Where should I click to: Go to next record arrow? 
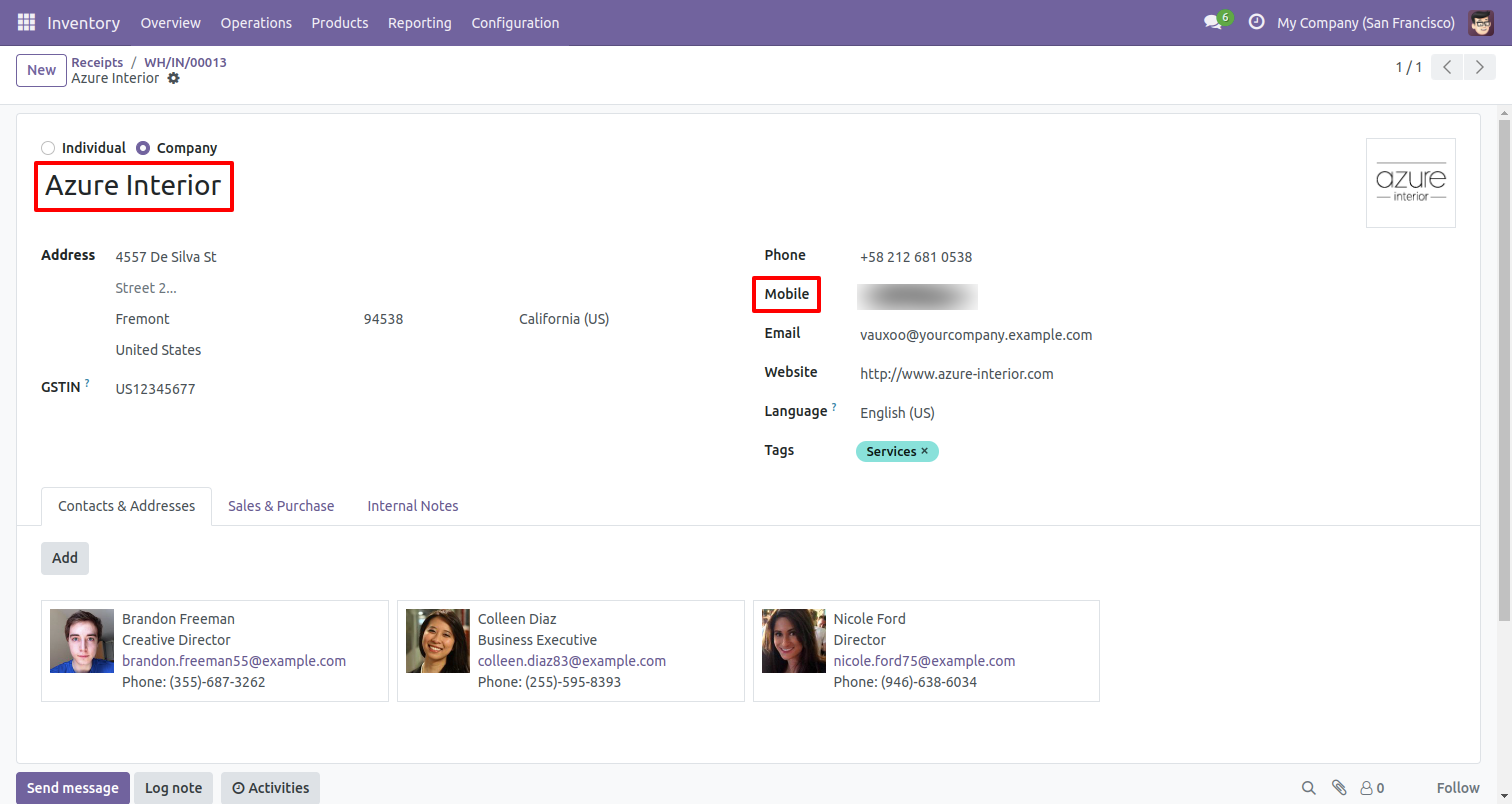point(1479,68)
